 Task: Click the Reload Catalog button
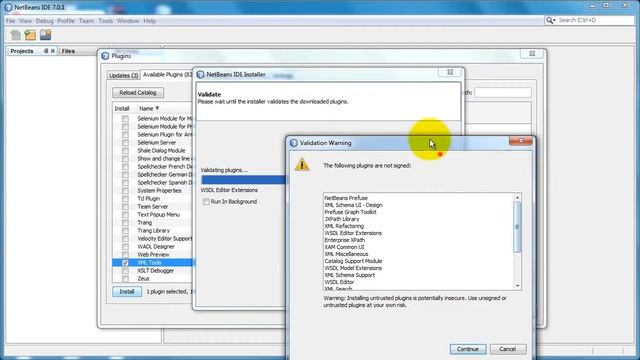(x=138, y=93)
